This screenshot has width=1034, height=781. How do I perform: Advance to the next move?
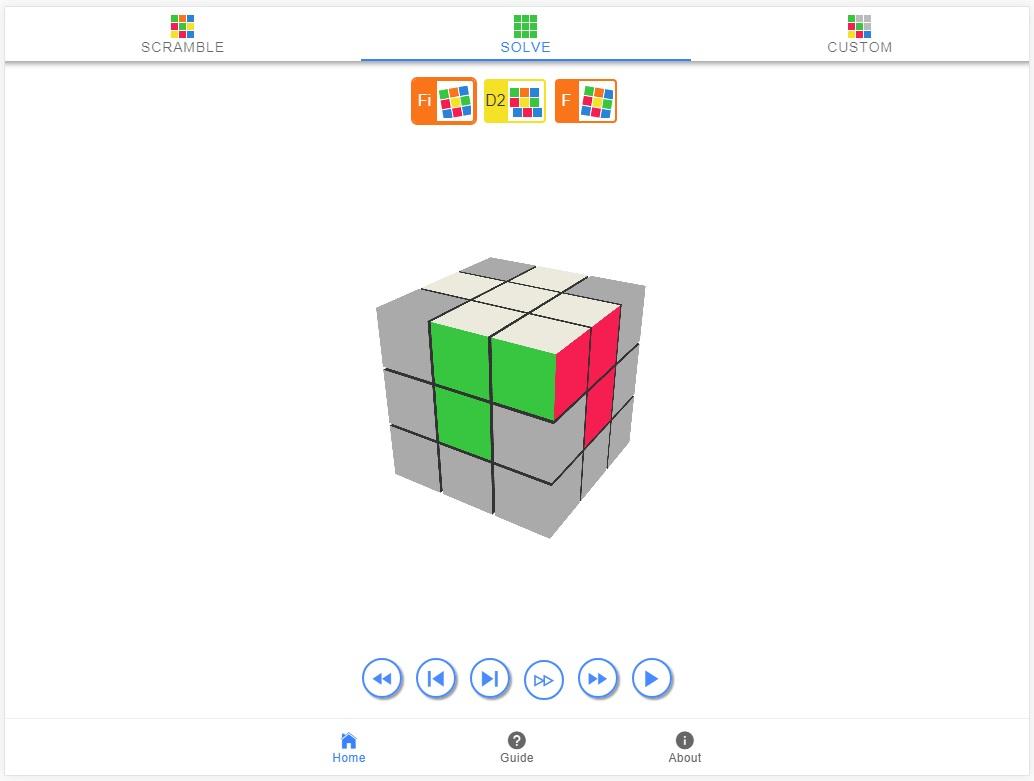(490, 679)
